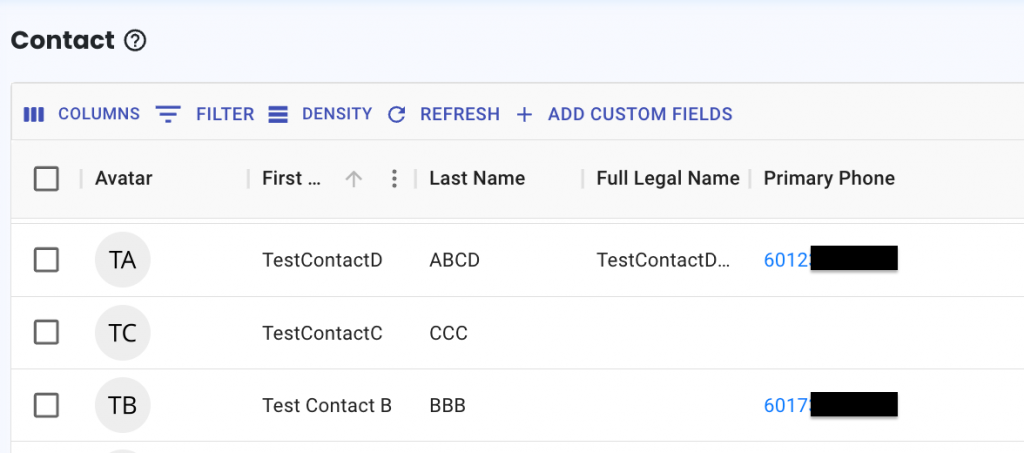Open First Name column menu (three dots)
Screen dimensions: 1024x453
pyautogui.click(x=394, y=179)
